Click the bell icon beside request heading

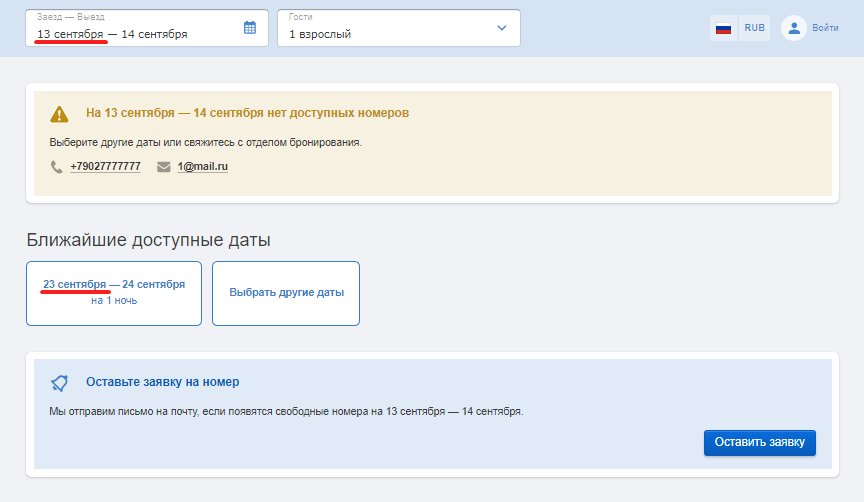click(x=60, y=383)
